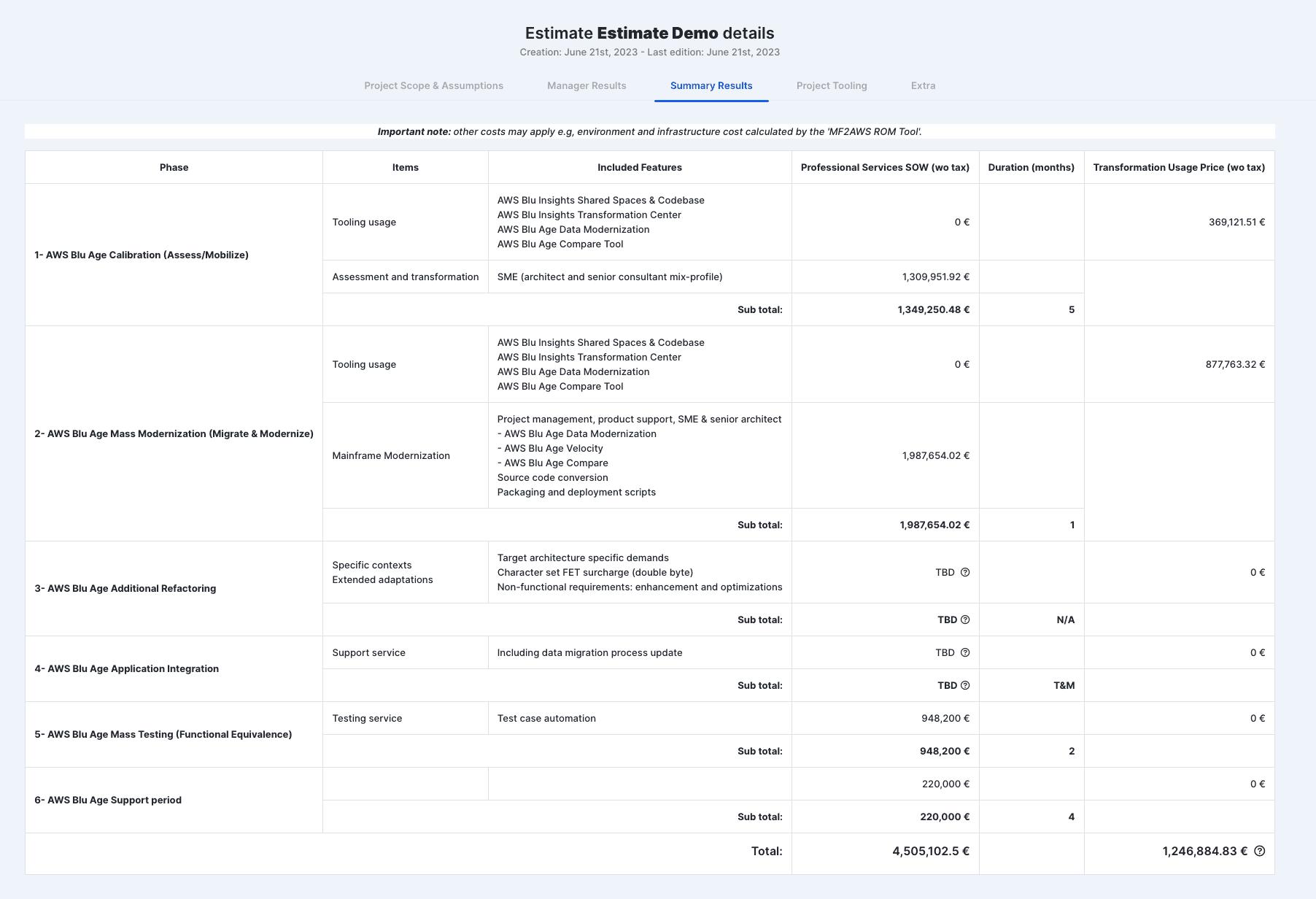Click the Duration (months) column header
1316x899 pixels.
pyautogui.click(x=1031, y=167)
